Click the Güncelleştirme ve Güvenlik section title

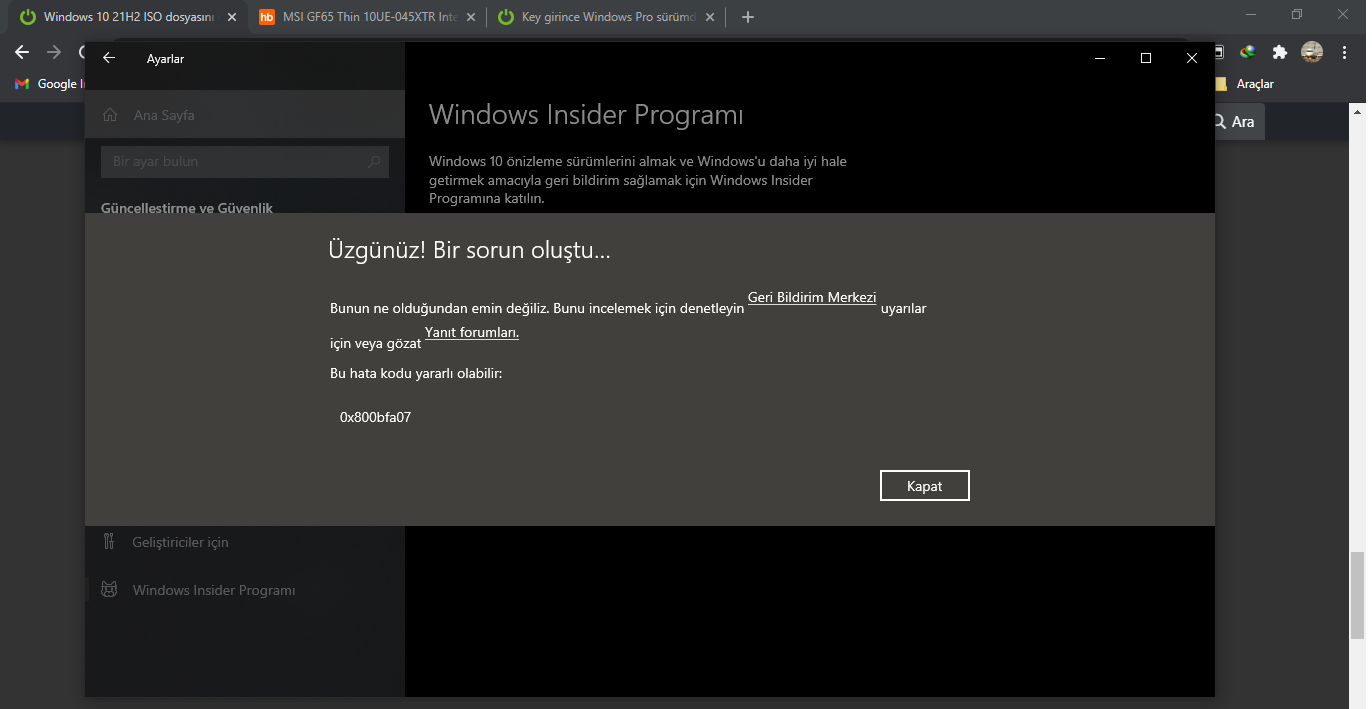pos(187,207)
